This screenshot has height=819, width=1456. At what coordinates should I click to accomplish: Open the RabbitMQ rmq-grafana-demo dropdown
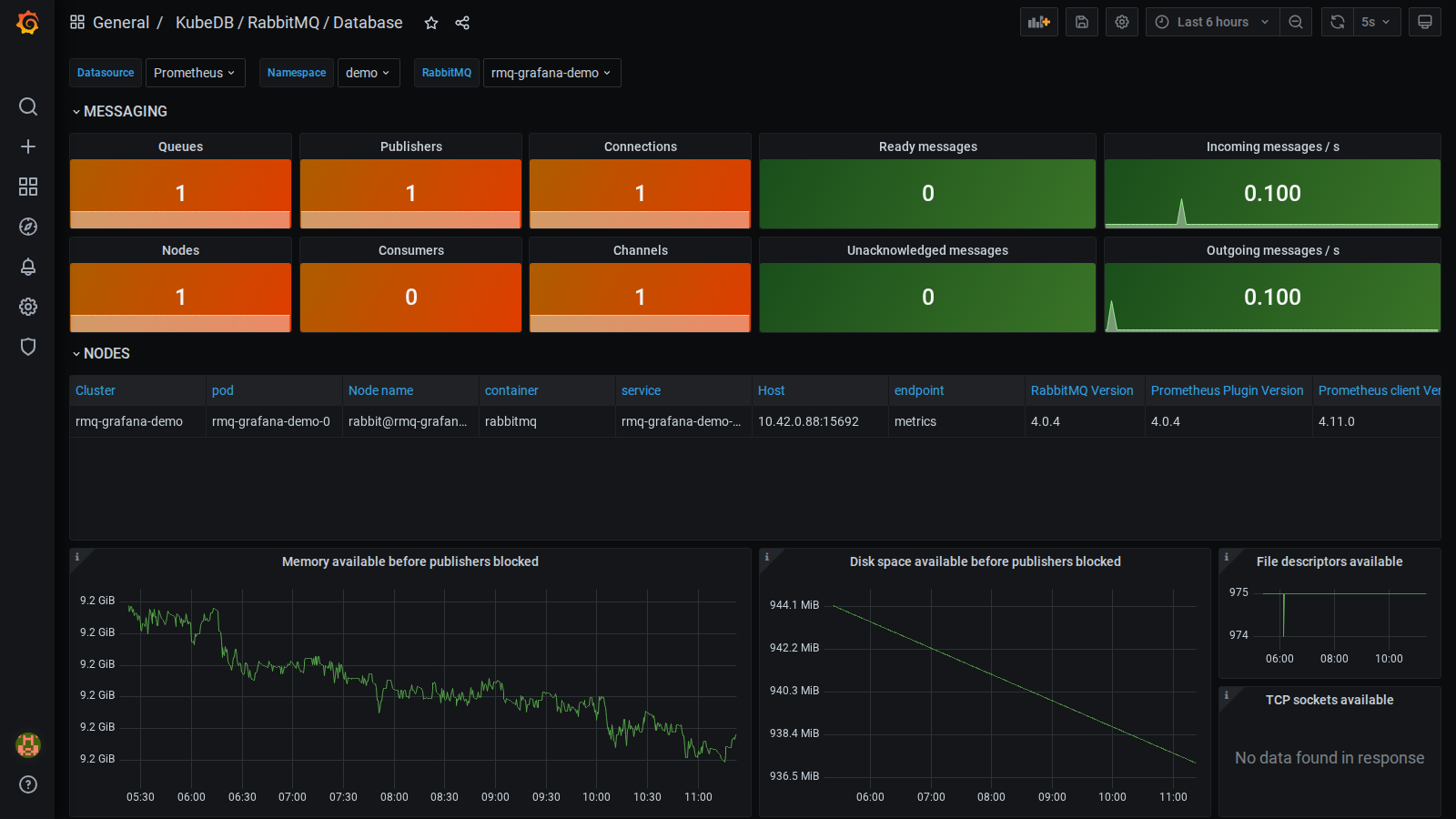(551, 73)
